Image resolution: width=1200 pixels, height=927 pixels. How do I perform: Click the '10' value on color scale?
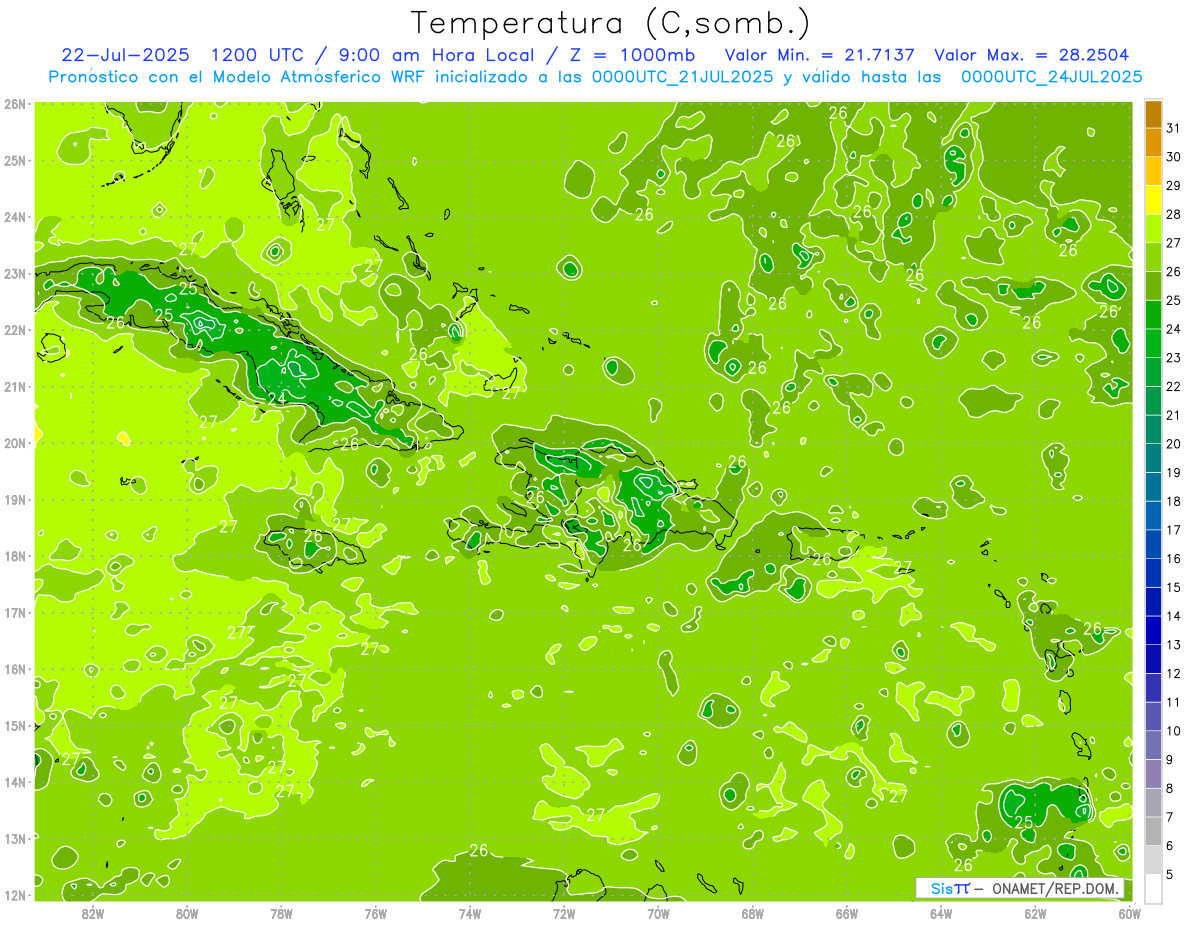point(1174,731)
